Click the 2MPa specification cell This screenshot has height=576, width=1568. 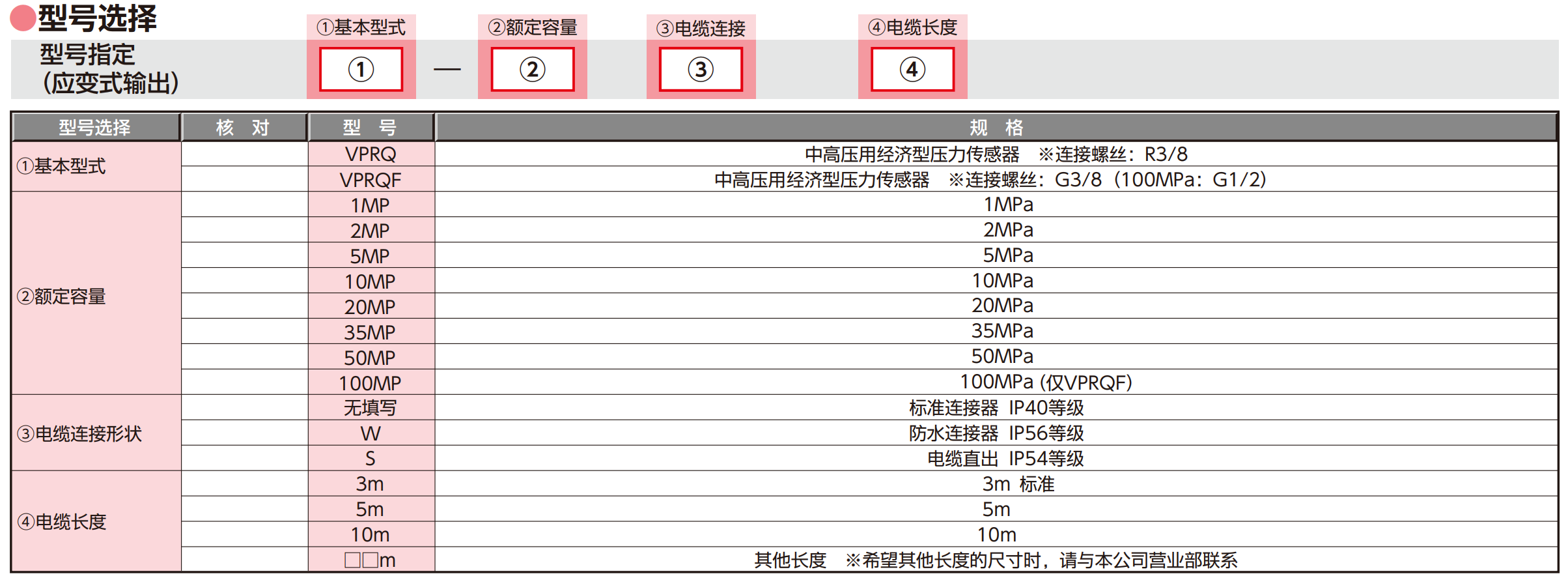pos(996,230)
